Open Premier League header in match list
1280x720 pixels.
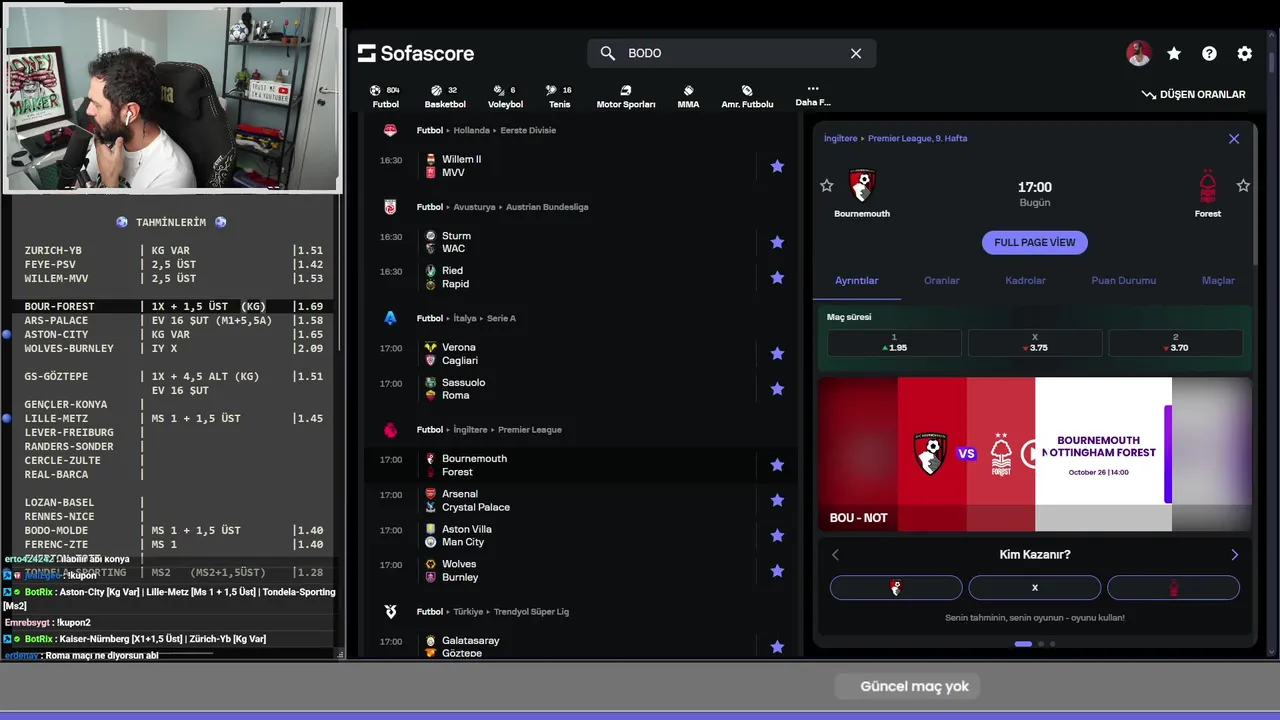tap(530, 430)
